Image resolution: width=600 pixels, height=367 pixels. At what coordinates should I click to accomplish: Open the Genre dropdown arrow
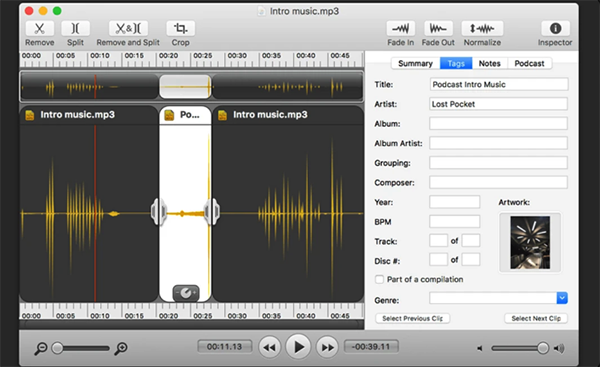coord(562,298)
